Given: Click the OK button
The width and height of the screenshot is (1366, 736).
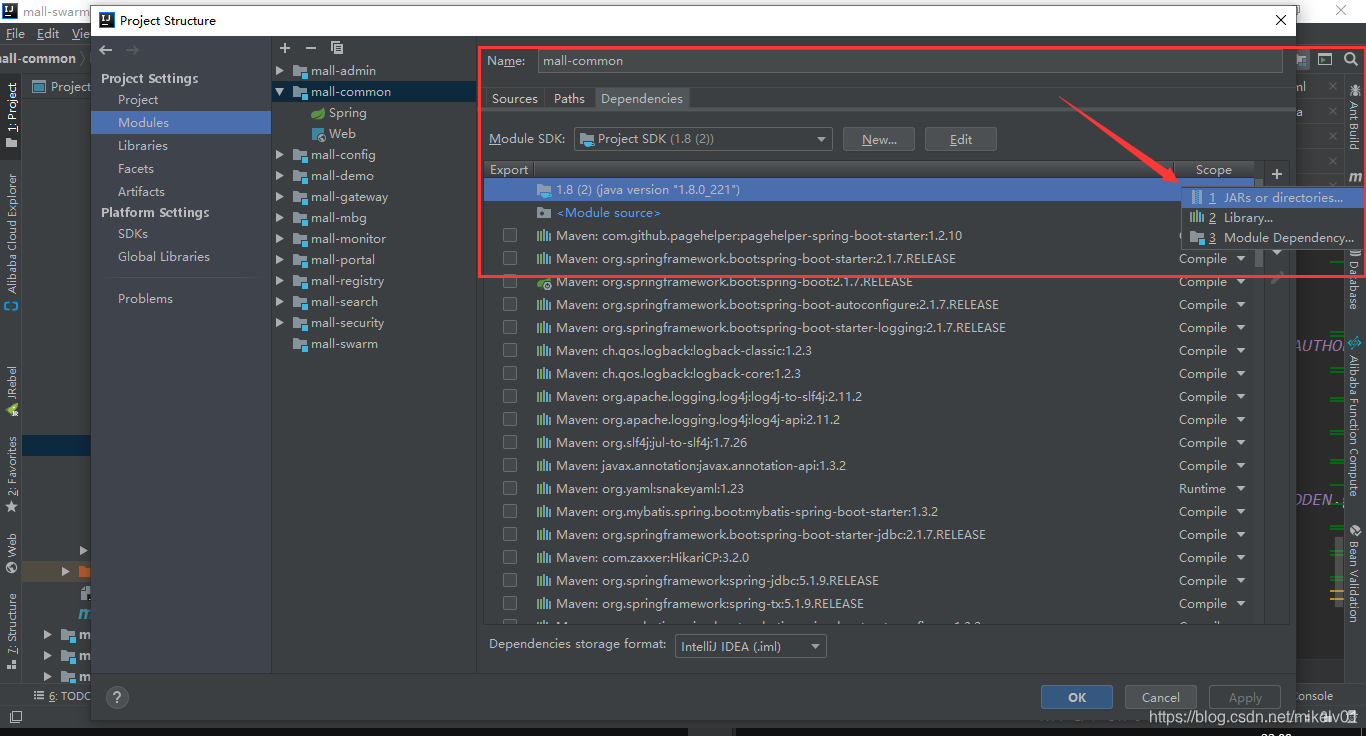Looking at the screenshot, I should coord(1077,698).
